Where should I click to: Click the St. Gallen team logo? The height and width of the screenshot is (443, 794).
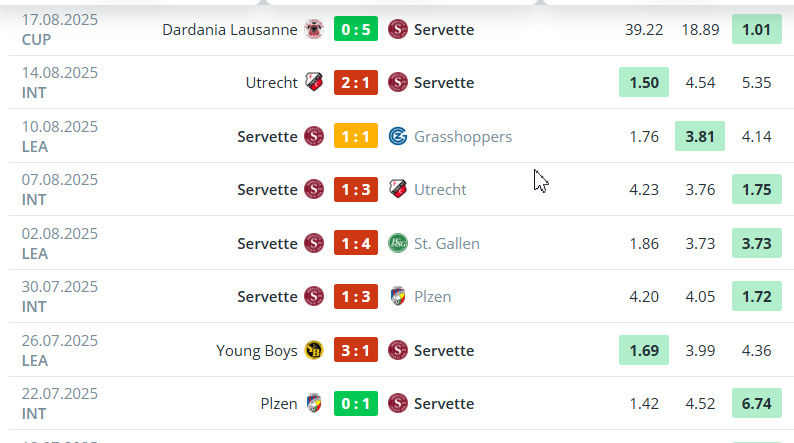pos(397,243)
